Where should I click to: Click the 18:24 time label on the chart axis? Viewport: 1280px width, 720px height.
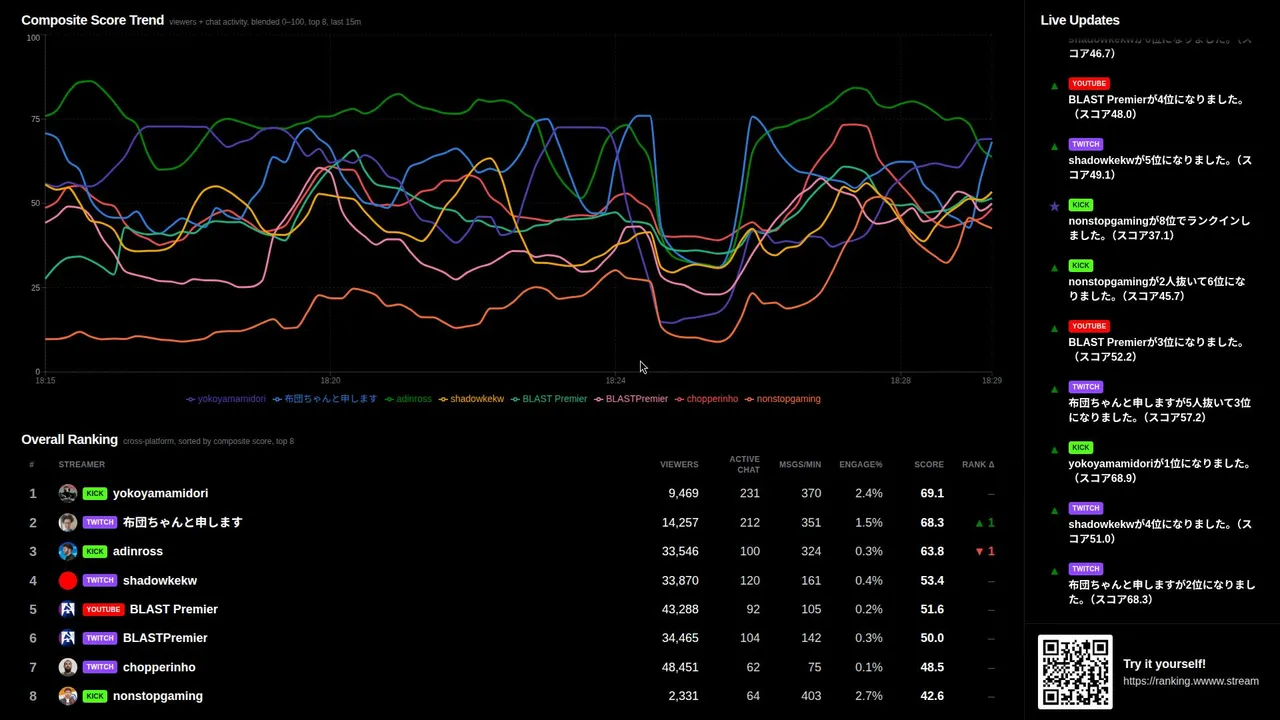click(615, 381)
